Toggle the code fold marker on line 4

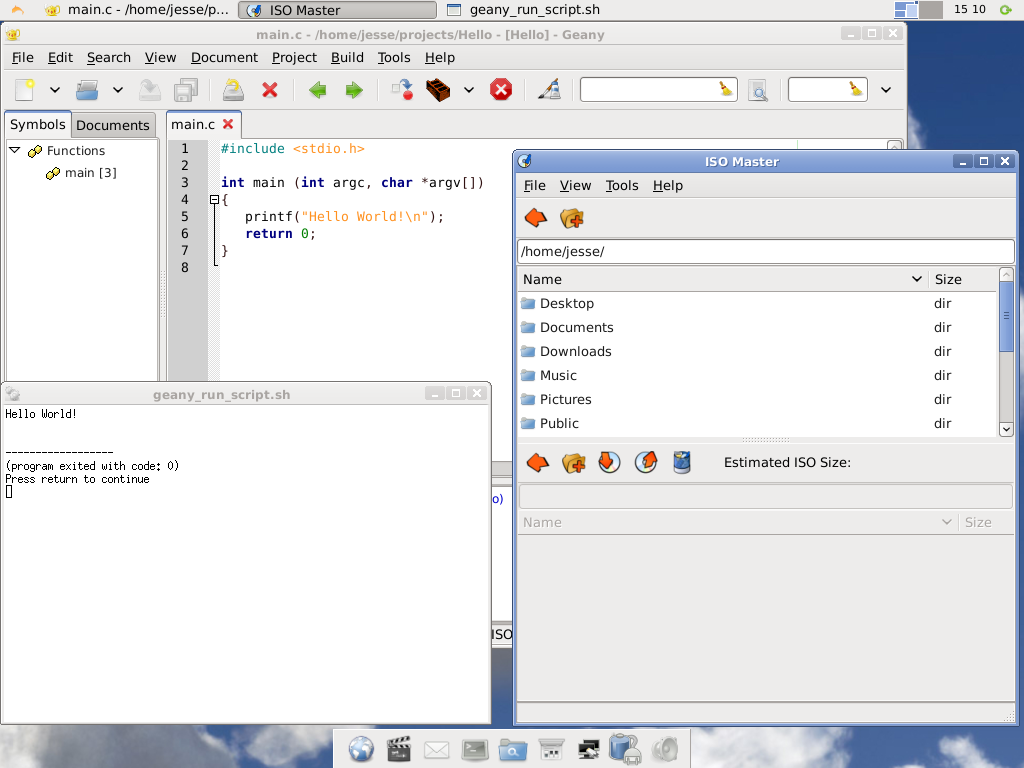click(214, 200)
